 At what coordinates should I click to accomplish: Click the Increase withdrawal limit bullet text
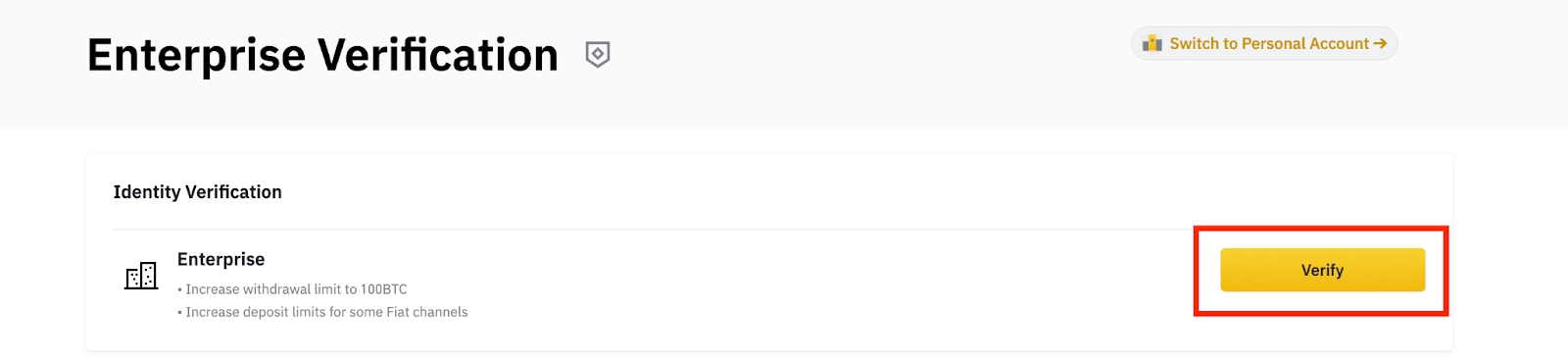tap(292, 289)
